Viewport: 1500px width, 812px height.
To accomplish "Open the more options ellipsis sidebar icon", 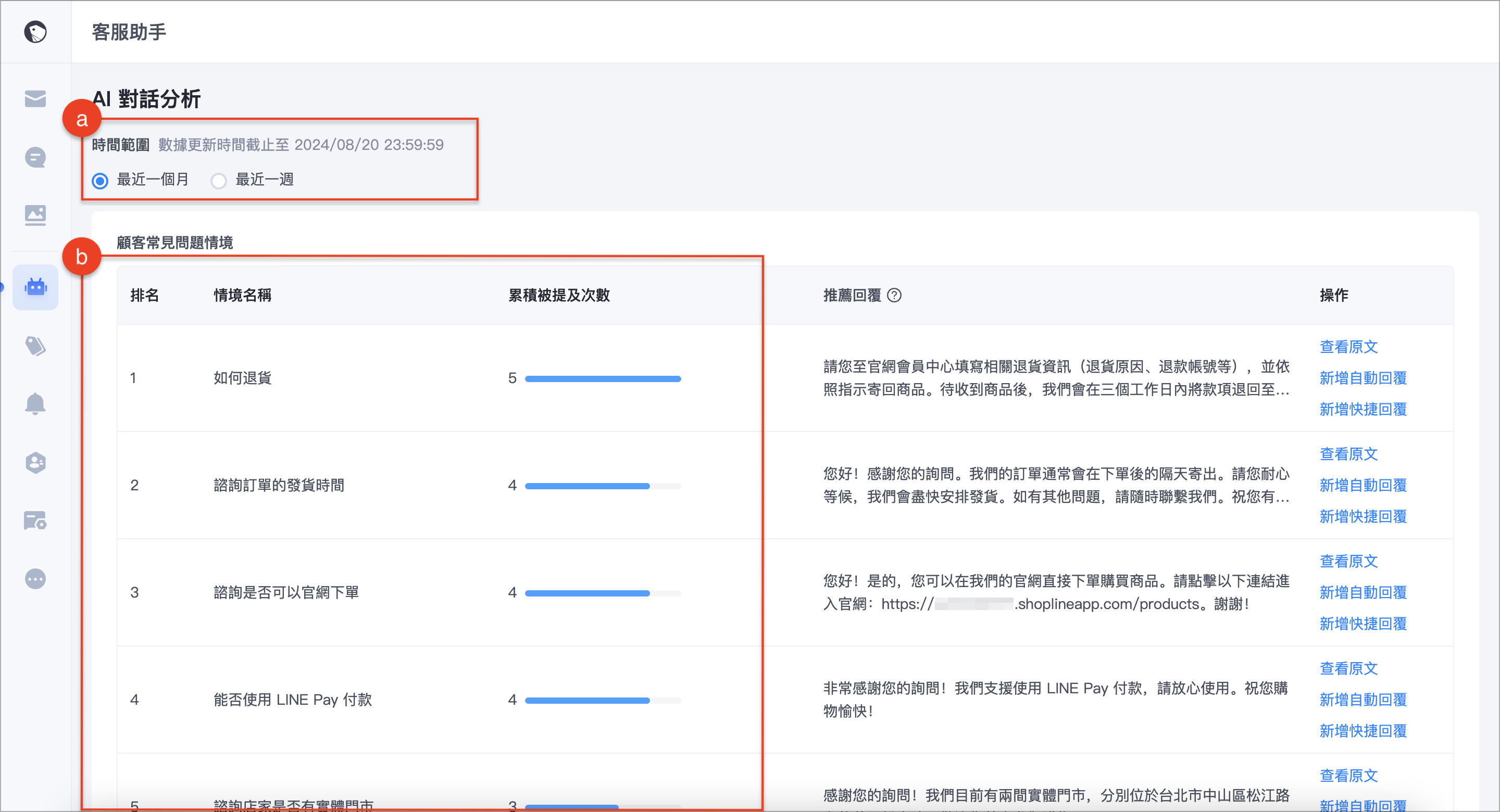I will (x=35, y=579).
